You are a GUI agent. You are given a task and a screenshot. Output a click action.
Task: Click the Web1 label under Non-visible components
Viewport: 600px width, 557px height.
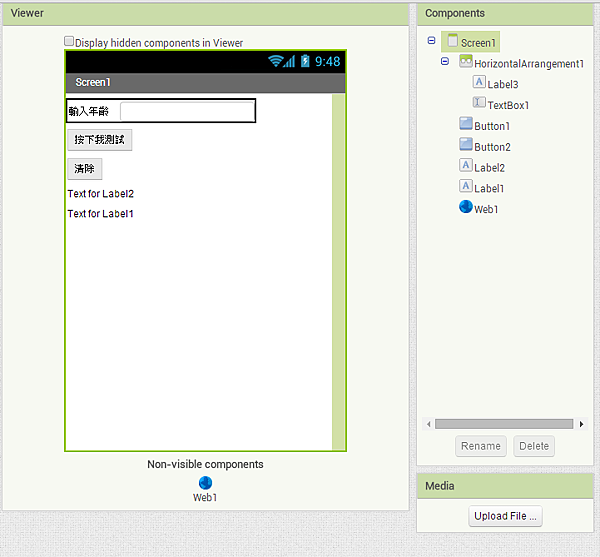(x=205, y=497)
